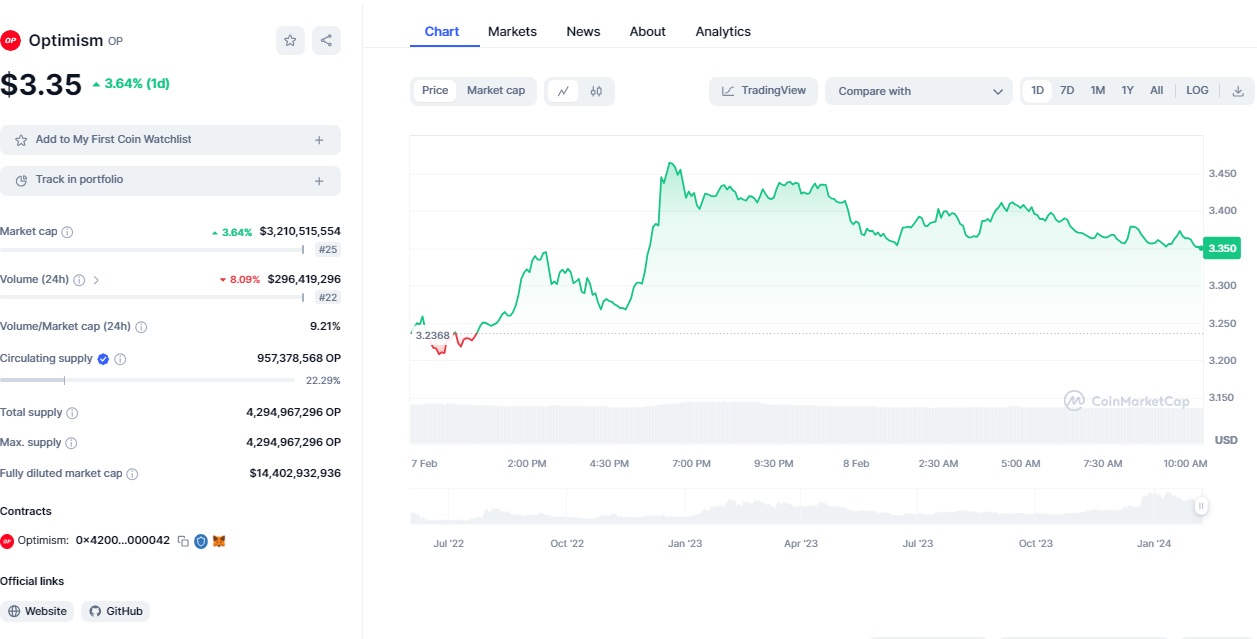This screenshot has height=639, width=1257.
Task: Select the Price chart toggle
Action: (x=435, y=91)
